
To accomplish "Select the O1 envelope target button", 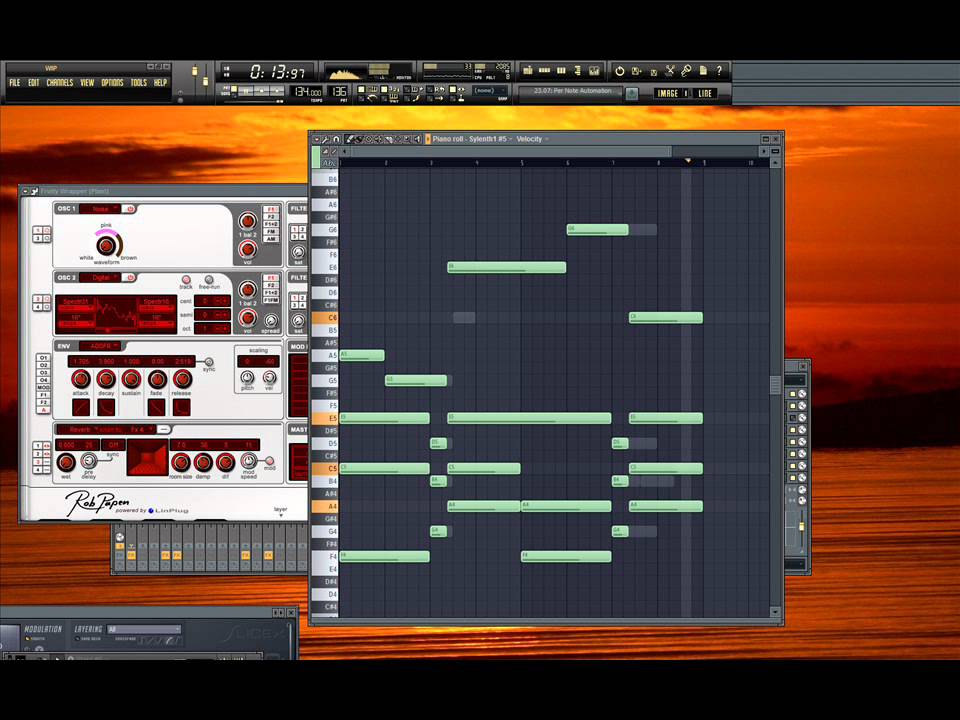I will (43, 357).
